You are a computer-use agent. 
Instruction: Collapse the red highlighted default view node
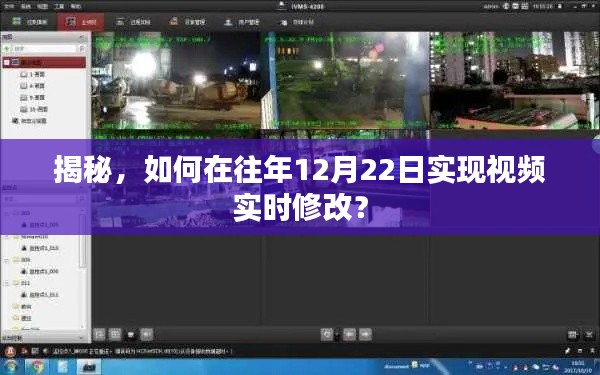(7, 62)
